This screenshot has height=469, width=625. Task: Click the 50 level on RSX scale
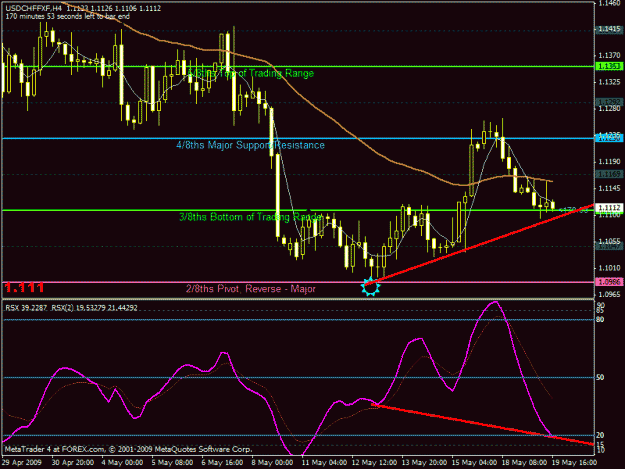pyautogui.click(x=600, y=377)
